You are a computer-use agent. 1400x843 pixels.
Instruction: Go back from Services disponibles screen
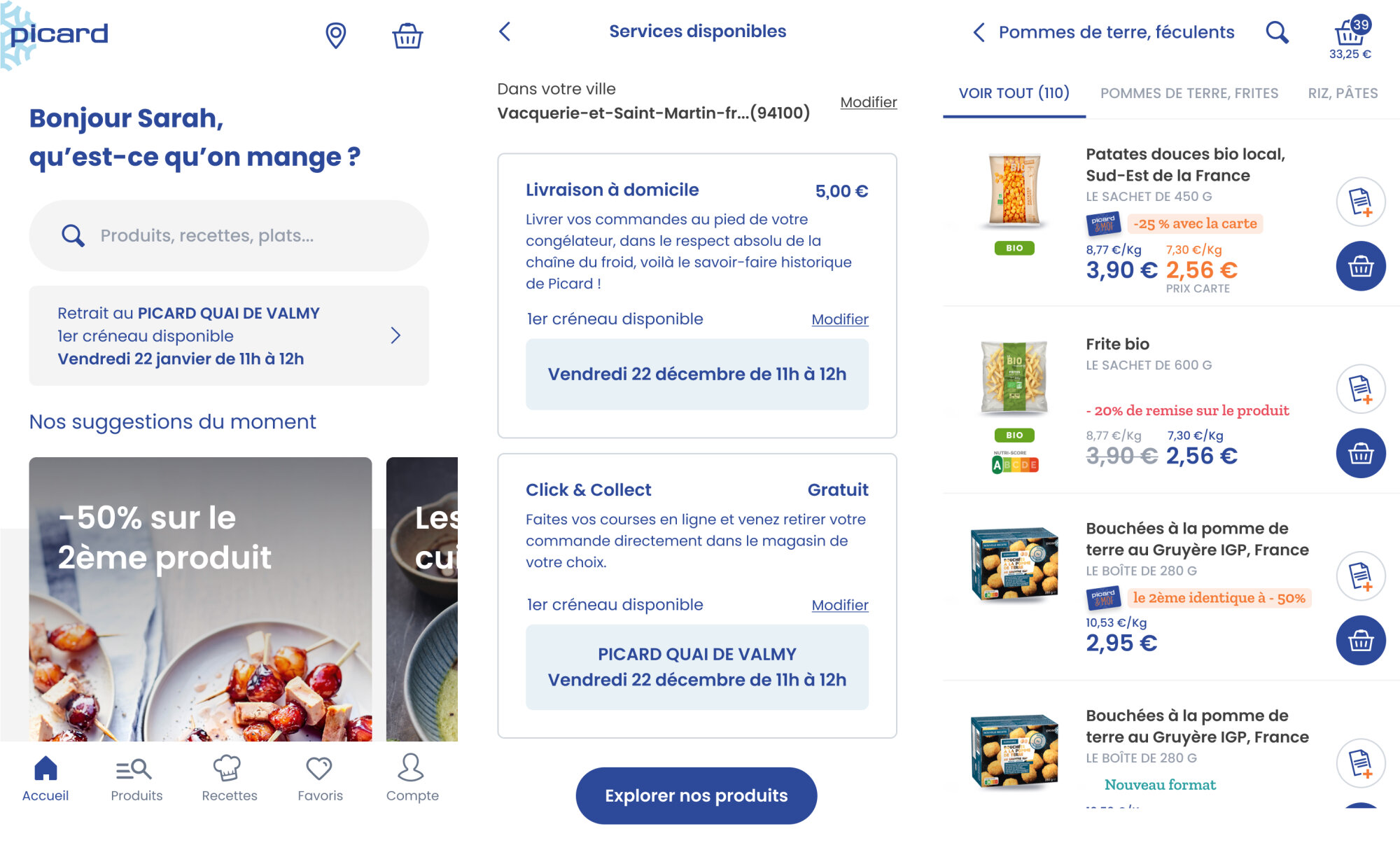pyautogui.click(x=505, y=32)
